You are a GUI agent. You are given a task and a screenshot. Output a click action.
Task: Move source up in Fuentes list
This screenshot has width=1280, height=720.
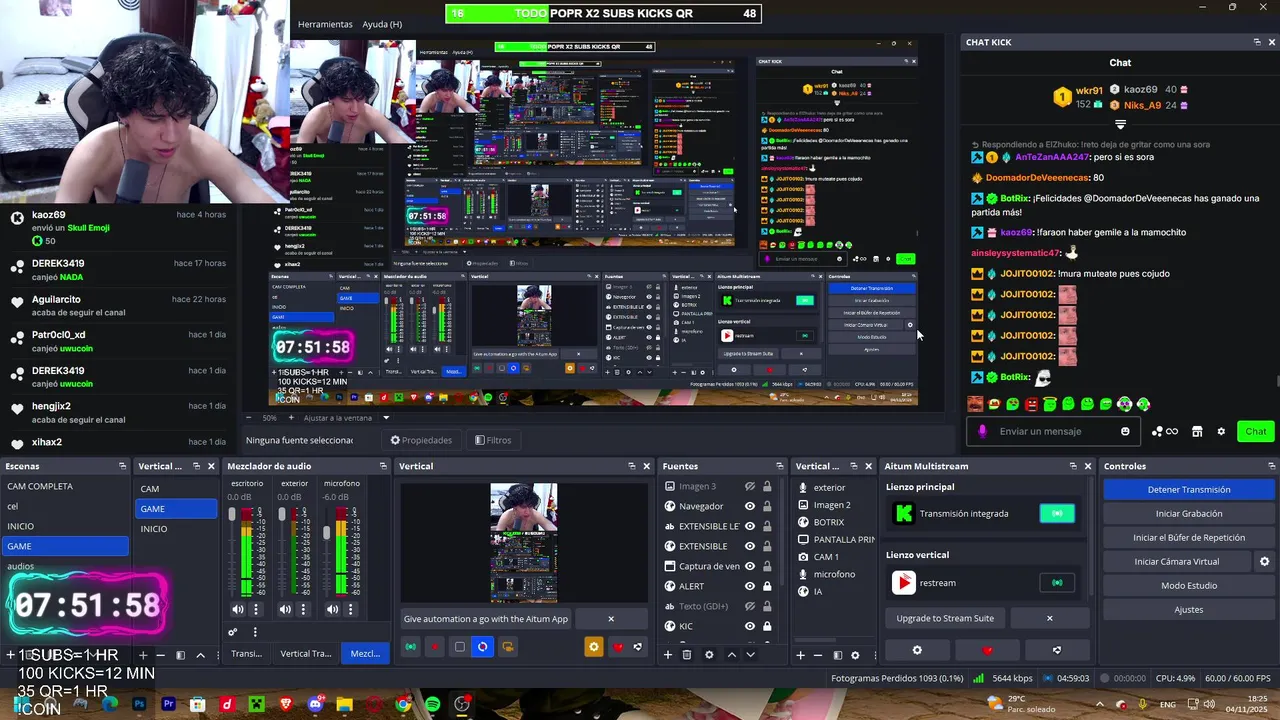point(731,655)
